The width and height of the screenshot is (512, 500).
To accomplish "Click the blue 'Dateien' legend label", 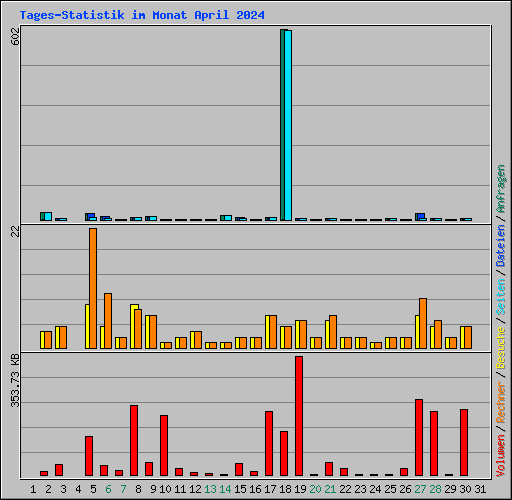I will [501, 246].
